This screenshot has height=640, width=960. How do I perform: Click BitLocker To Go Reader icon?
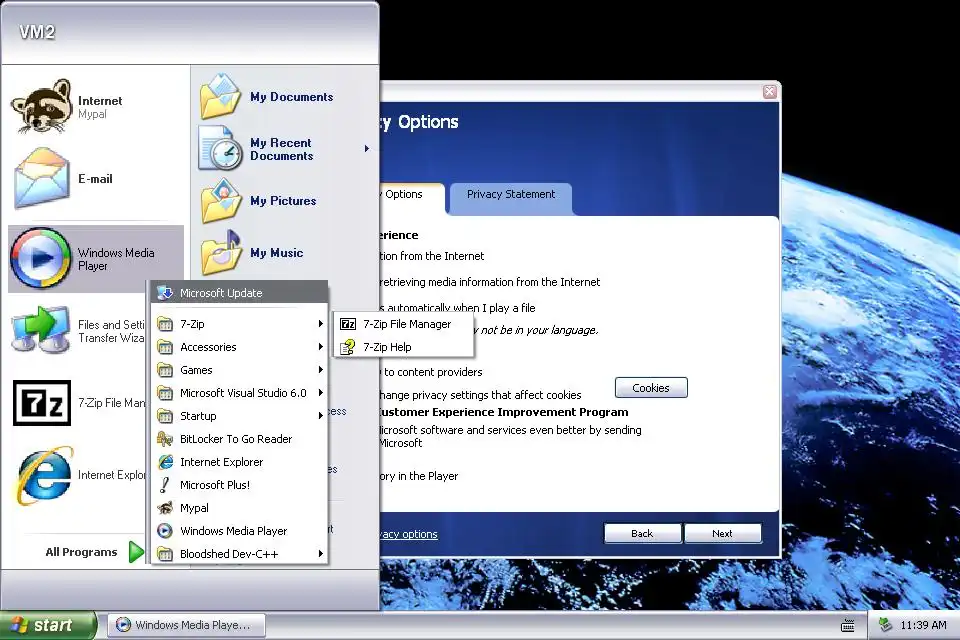(x=165, y=439)
